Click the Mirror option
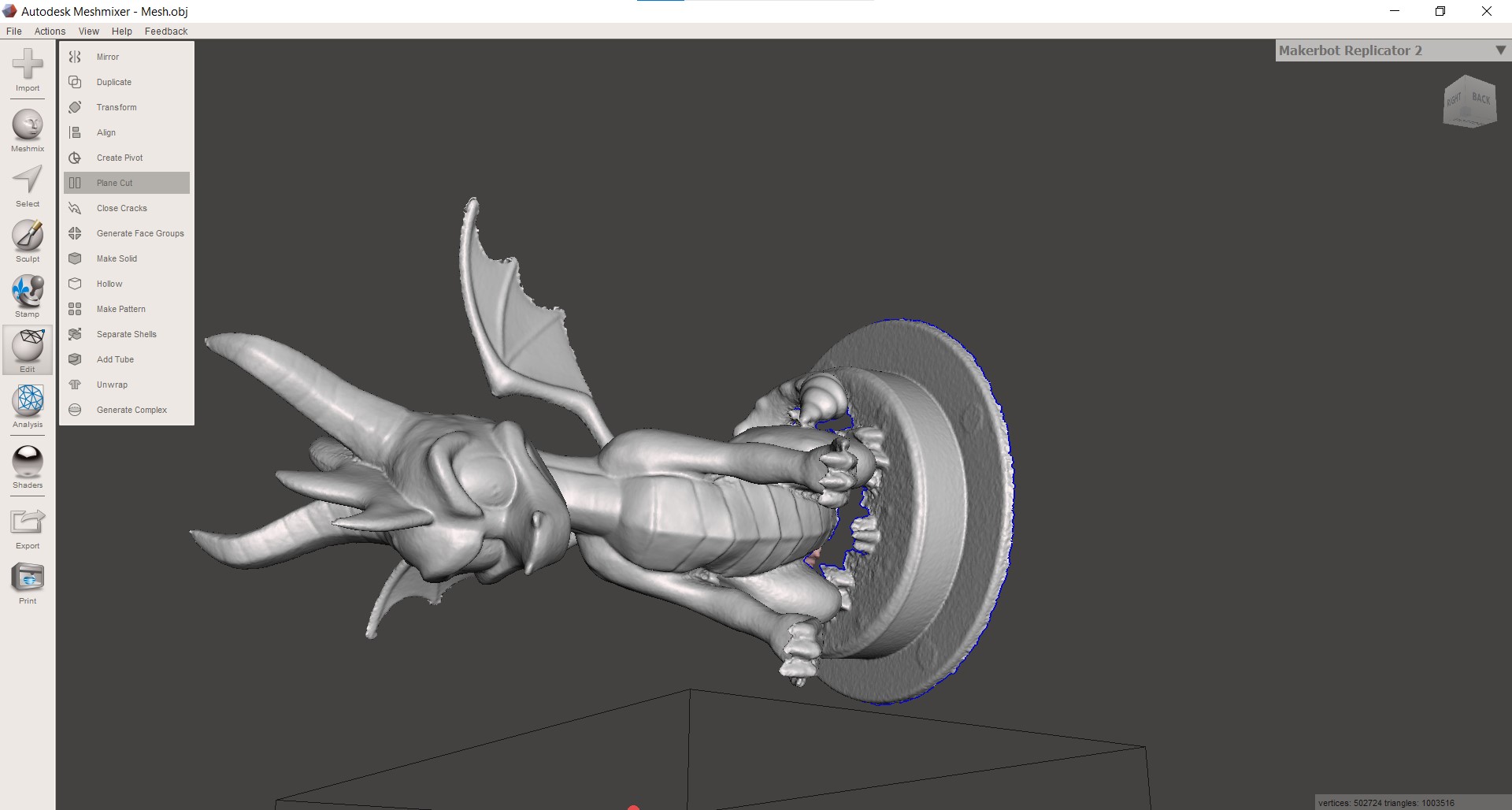Image resolution: width=1512 pixels, height=810 pixels. (x=108, y=57)
